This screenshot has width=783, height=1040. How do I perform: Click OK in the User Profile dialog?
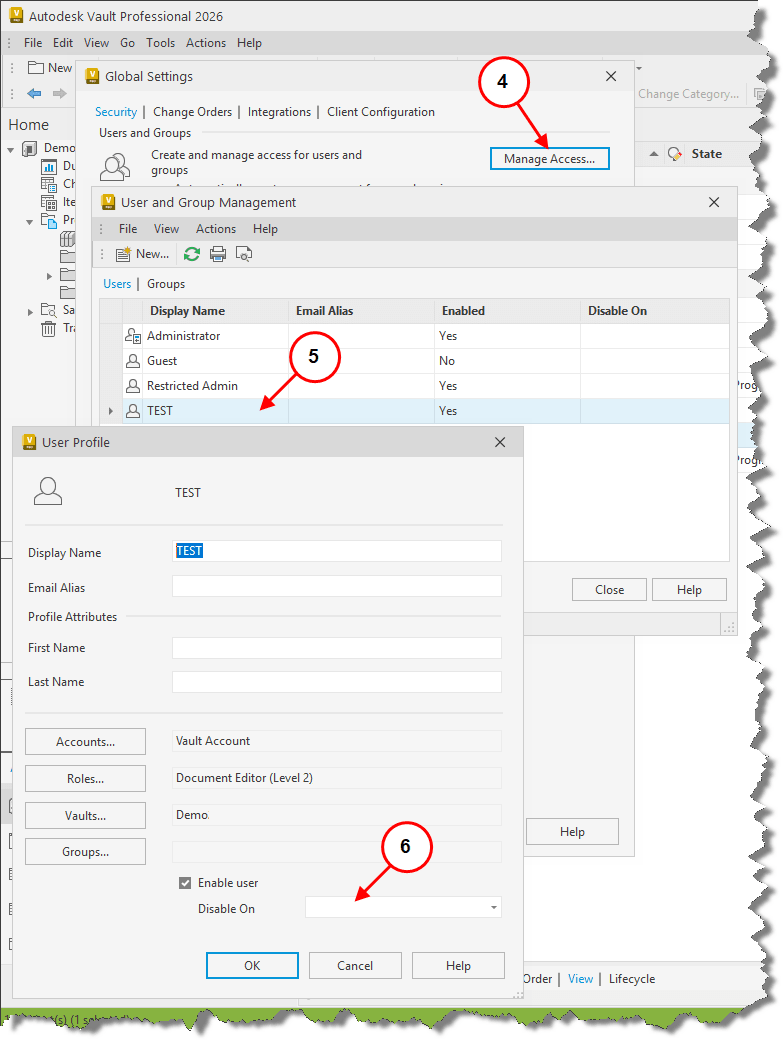[252, 966]
